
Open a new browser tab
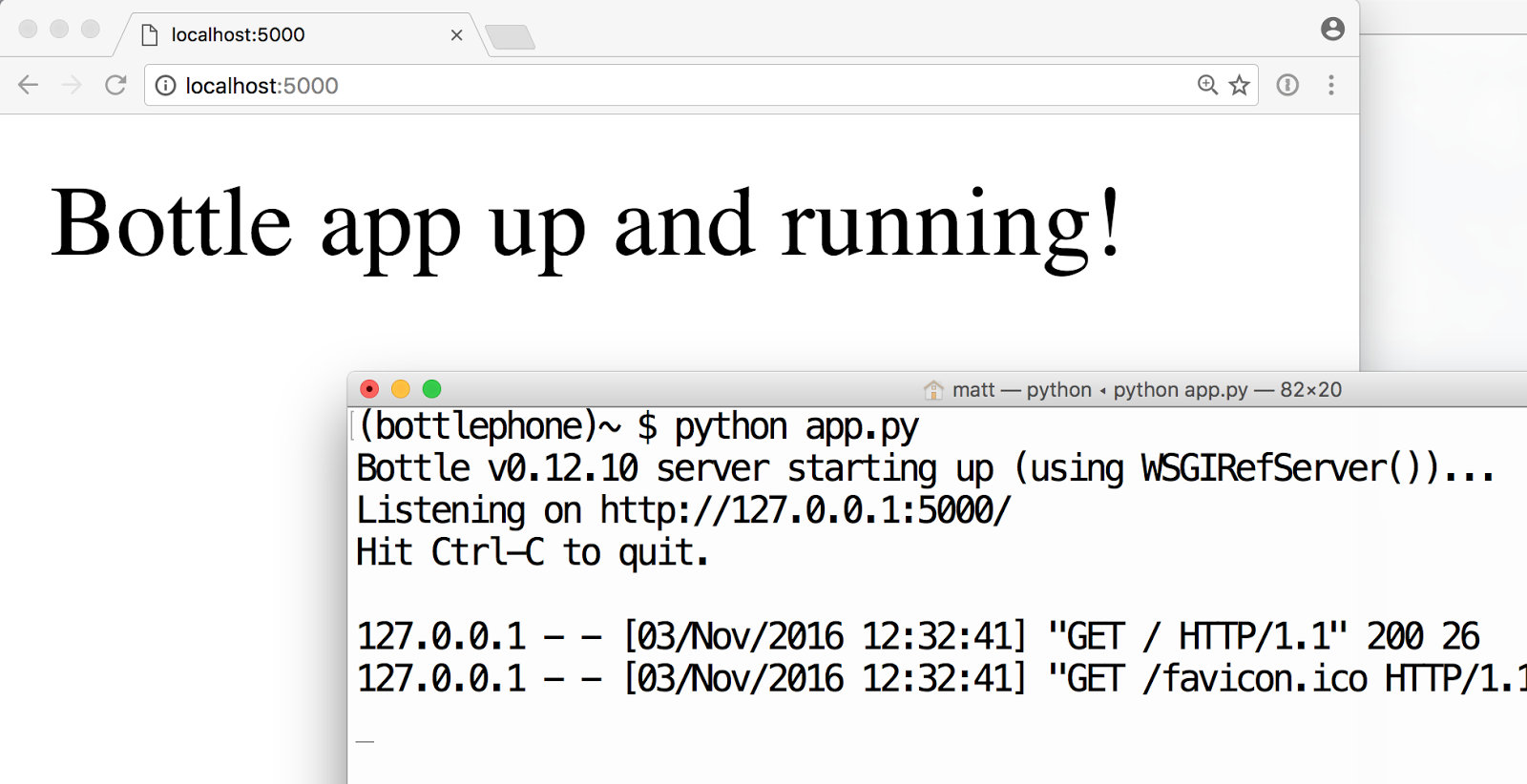point(511,37)
